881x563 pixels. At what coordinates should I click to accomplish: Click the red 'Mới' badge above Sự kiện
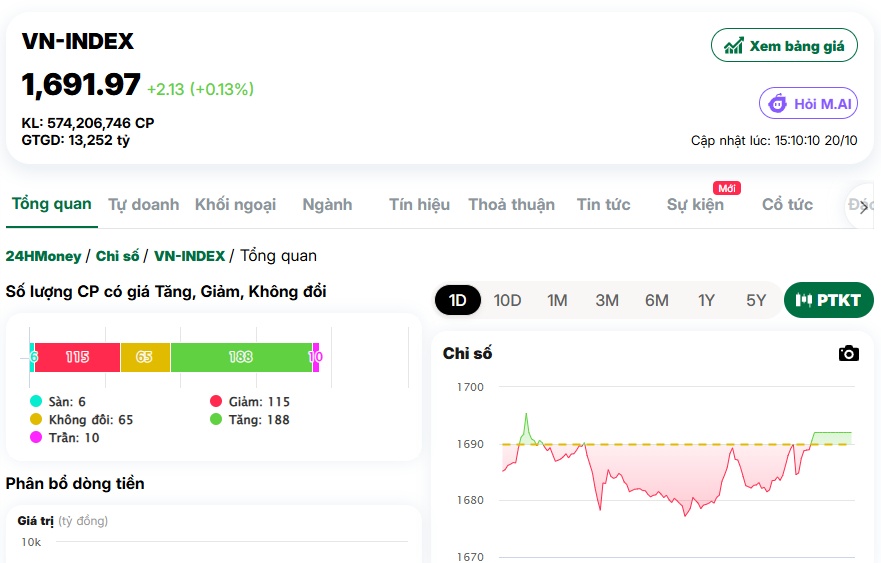coord(726,188)
